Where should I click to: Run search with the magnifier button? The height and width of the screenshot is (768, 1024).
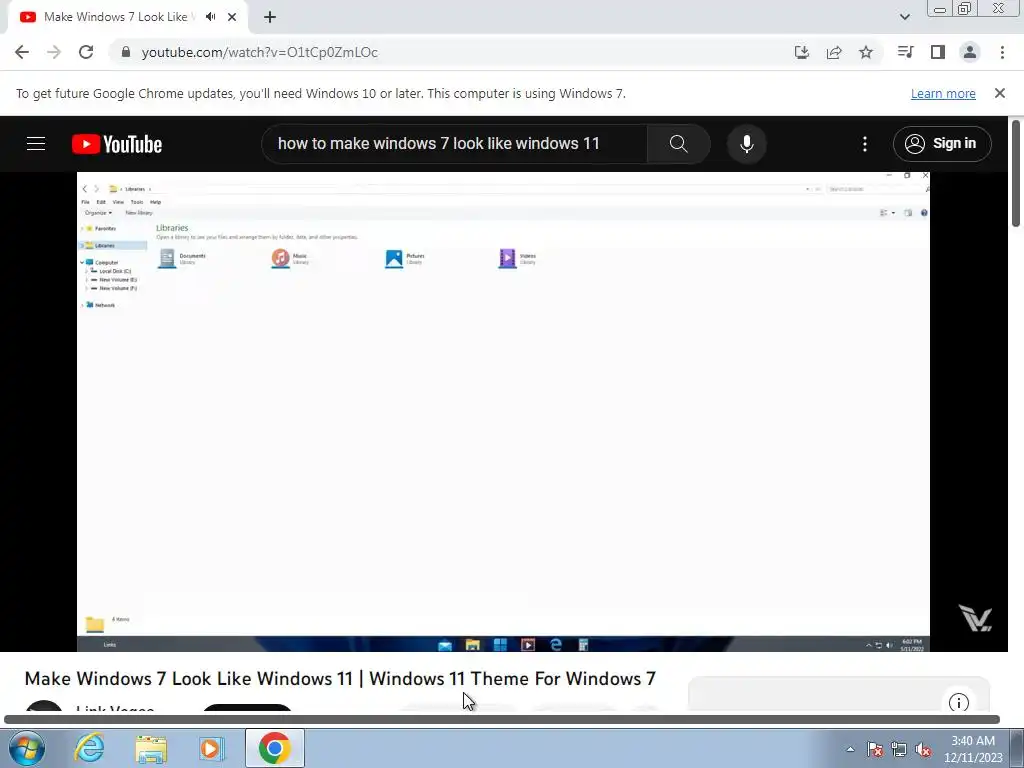point(679,144)
